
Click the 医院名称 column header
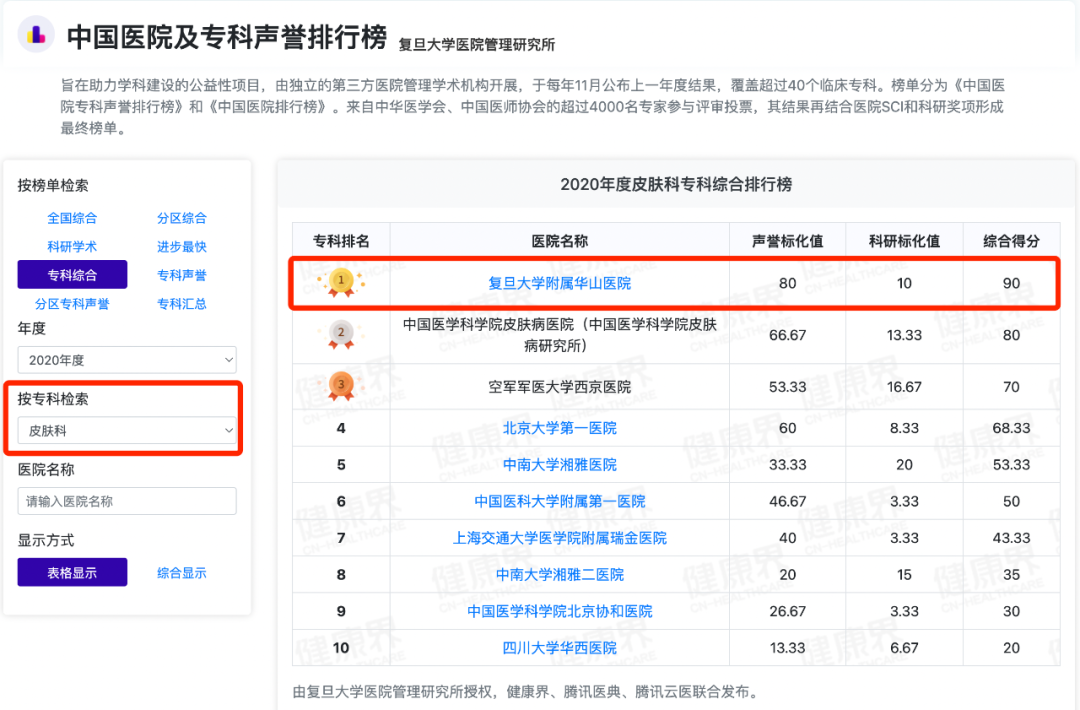559,241
